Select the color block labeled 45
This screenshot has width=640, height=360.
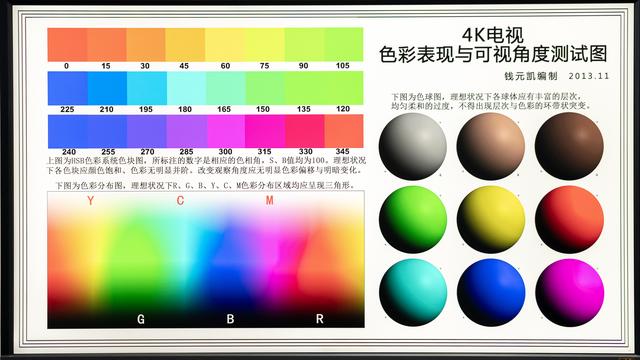pyautogui.click(x=185, y=44)
